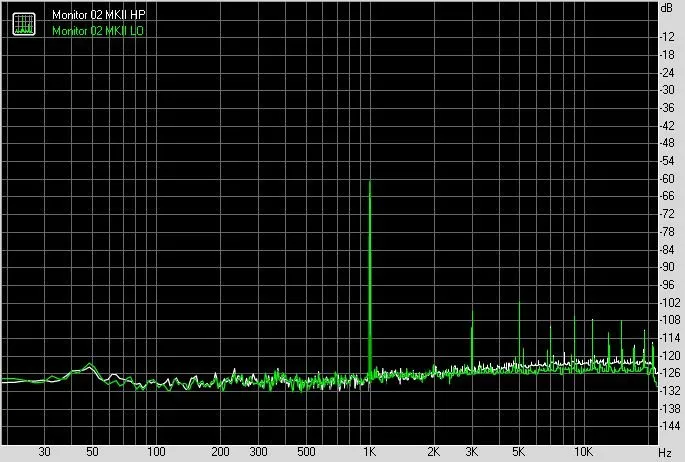
Task: Click the '-90' dB scale label
Action: 667,267
